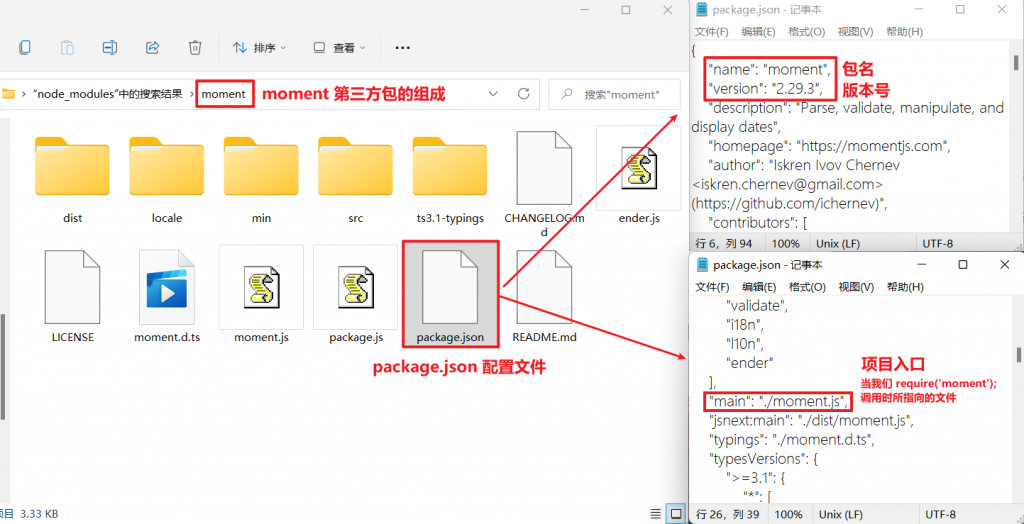Open 文件(F) menu in top Notepad
The width and height of the screenshot is (1024, 524).
(x=711, y=32)
